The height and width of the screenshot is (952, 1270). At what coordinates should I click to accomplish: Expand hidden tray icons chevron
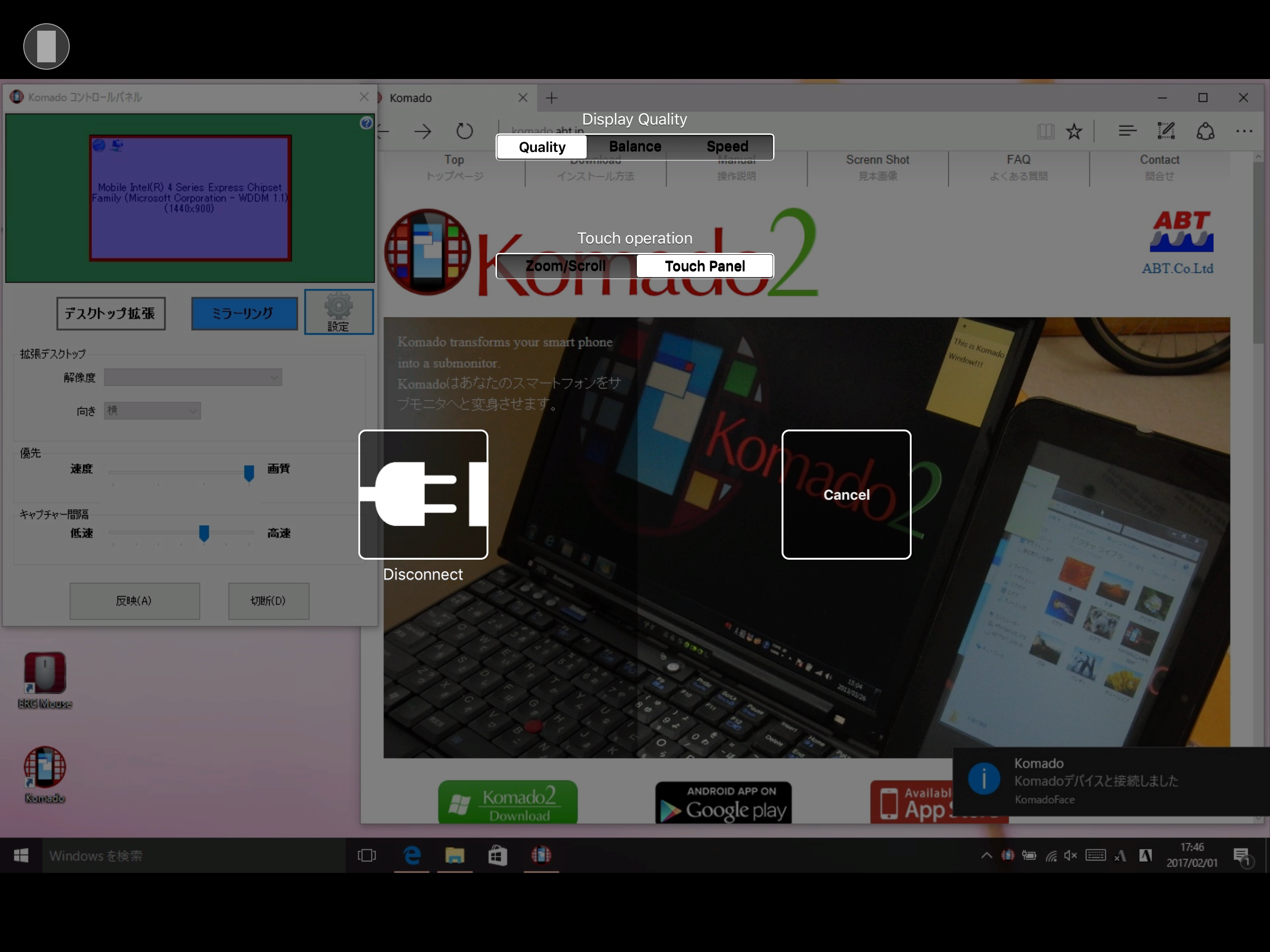(x=986, y=855)
